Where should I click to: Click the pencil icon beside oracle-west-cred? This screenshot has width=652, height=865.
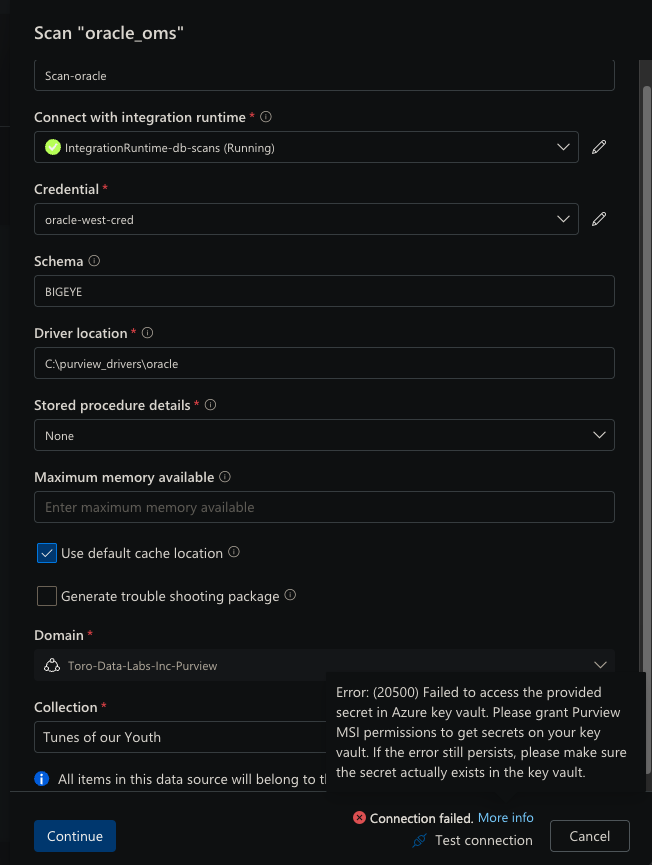(x=599, y=219)
